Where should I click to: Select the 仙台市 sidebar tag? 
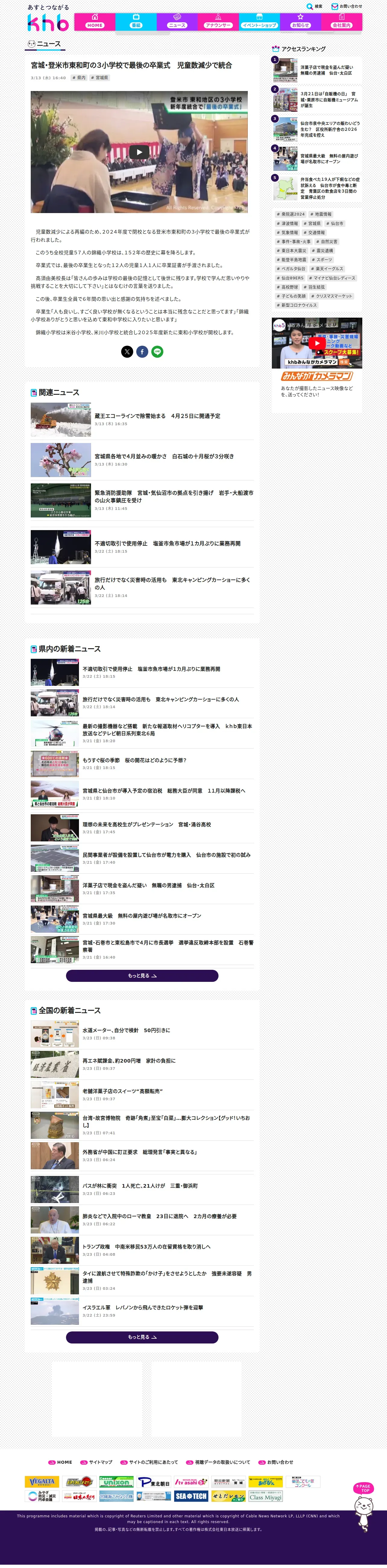(x=335, y=223)
